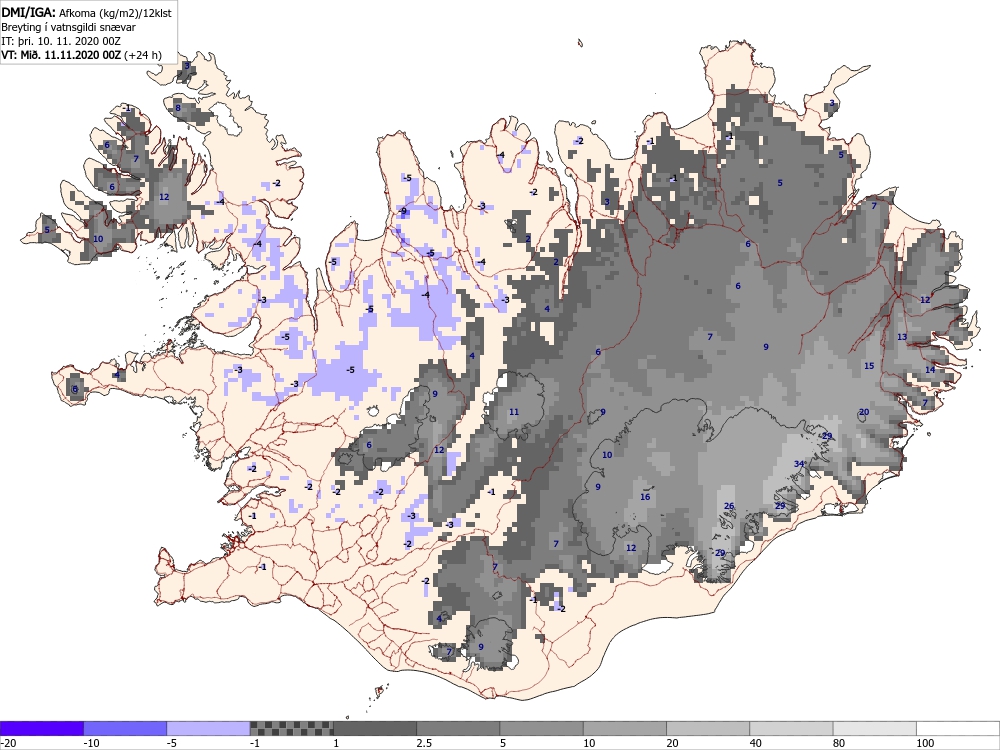Click the 'DMI/IGA: Afkoma (kg/m2)/12klst' title line
The width and height of the screenshot is (1000, 750).
[86, 12]
